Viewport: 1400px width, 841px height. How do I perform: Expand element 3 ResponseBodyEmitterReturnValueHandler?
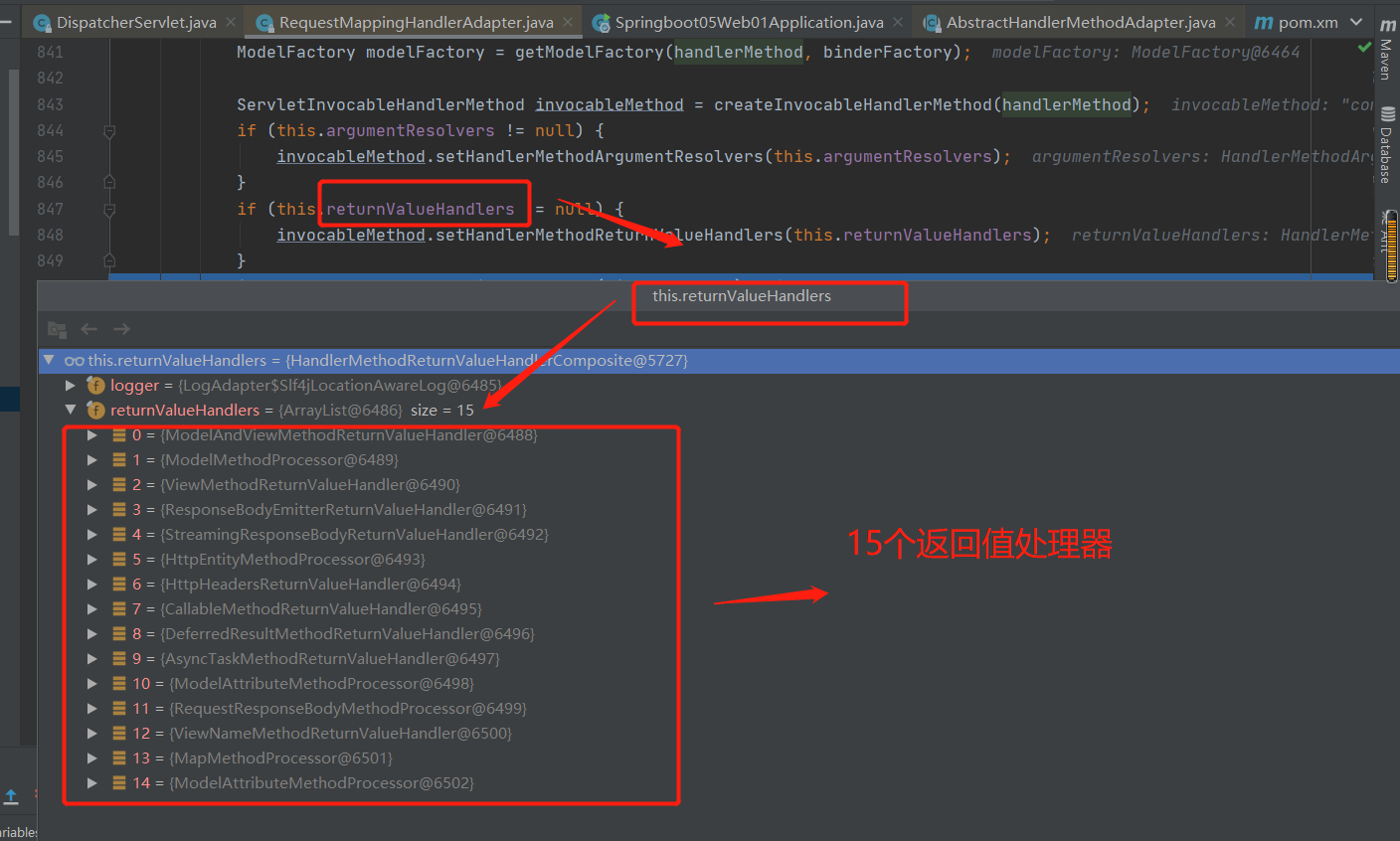click(x=92, y=509)
